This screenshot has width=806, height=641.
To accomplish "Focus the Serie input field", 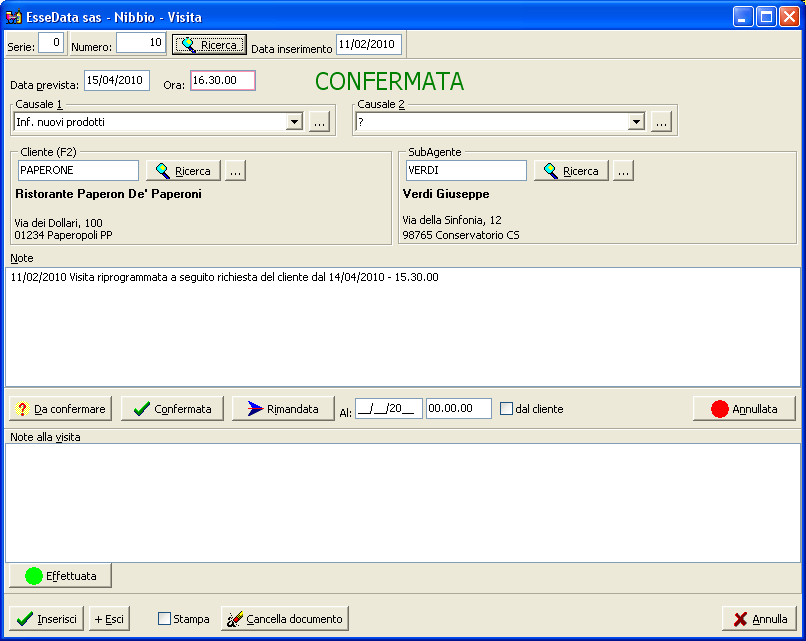I will [x=51, y=43].
